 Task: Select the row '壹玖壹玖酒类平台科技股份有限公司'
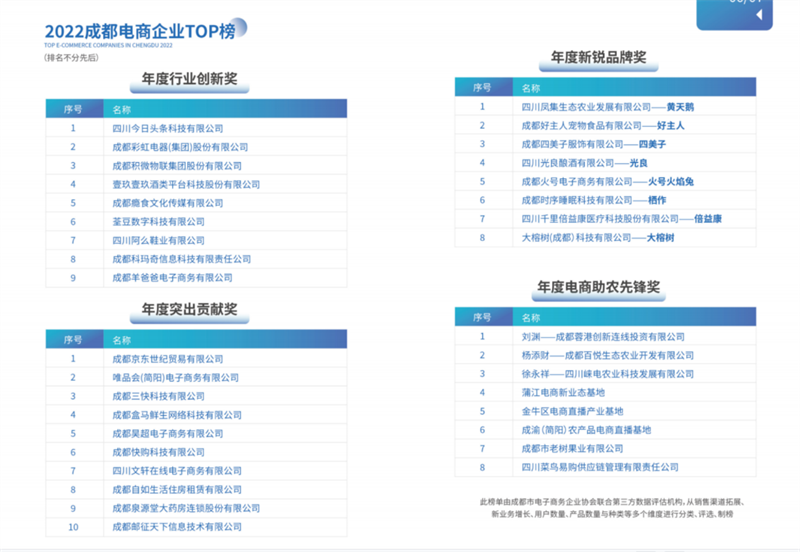click(x=196, y=184)
